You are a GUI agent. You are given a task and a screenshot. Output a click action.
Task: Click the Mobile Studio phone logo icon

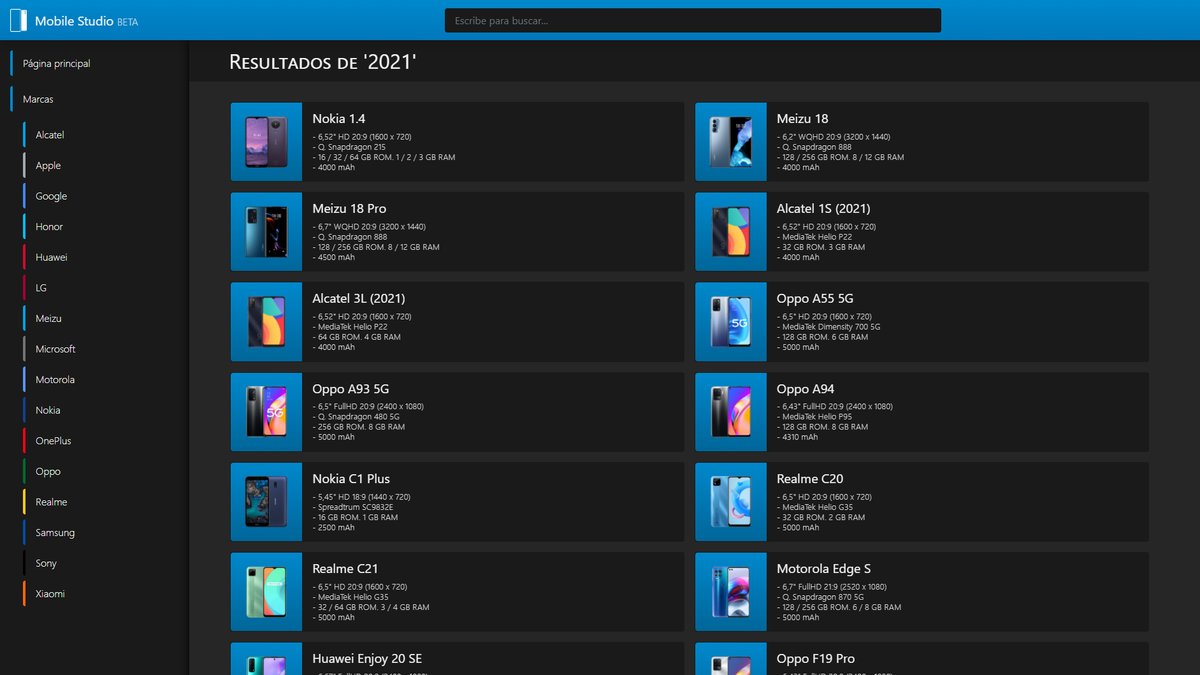pyautogui.click(x=18, y=20)
